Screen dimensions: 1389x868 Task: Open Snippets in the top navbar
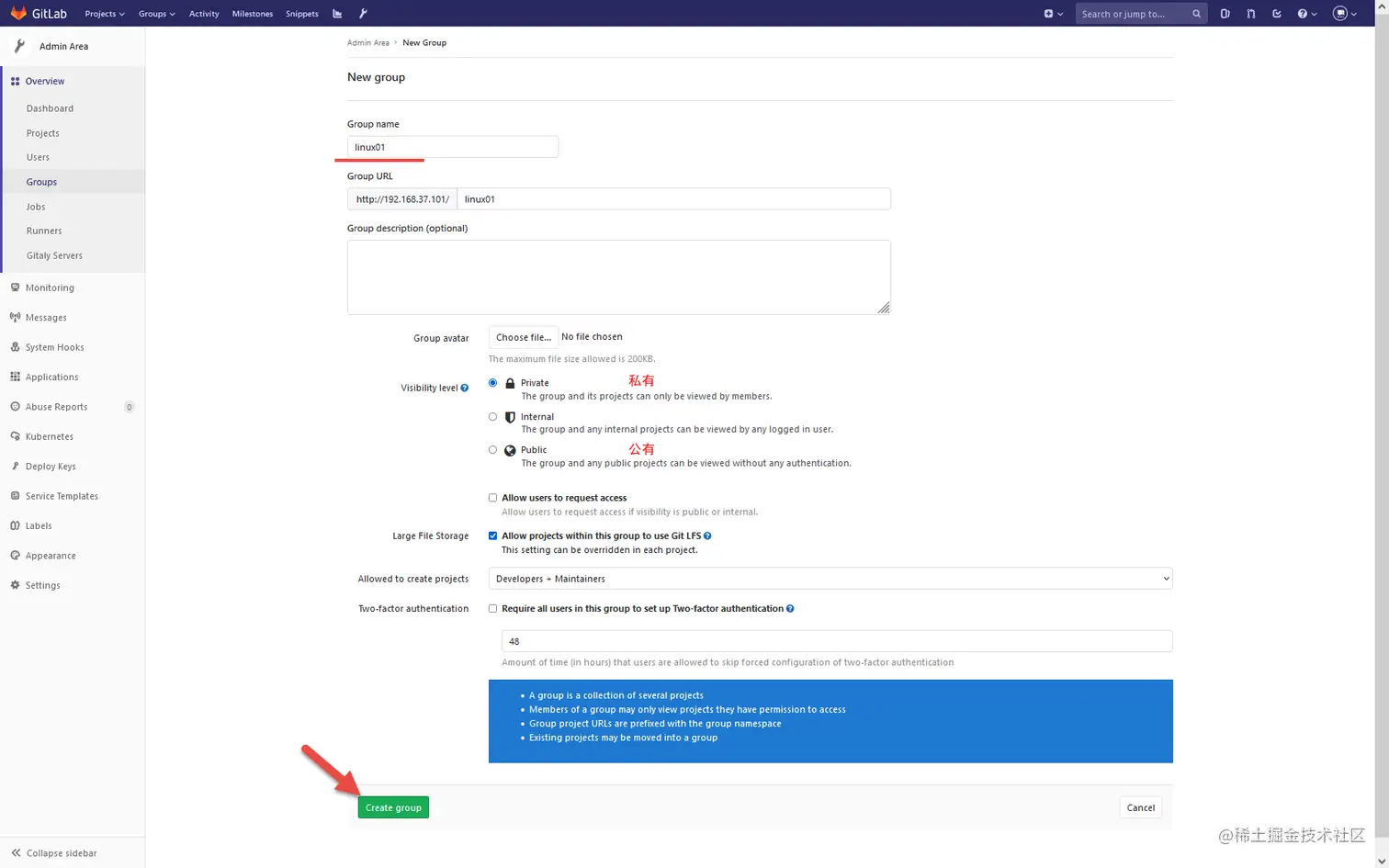click(x=302, y=14)
